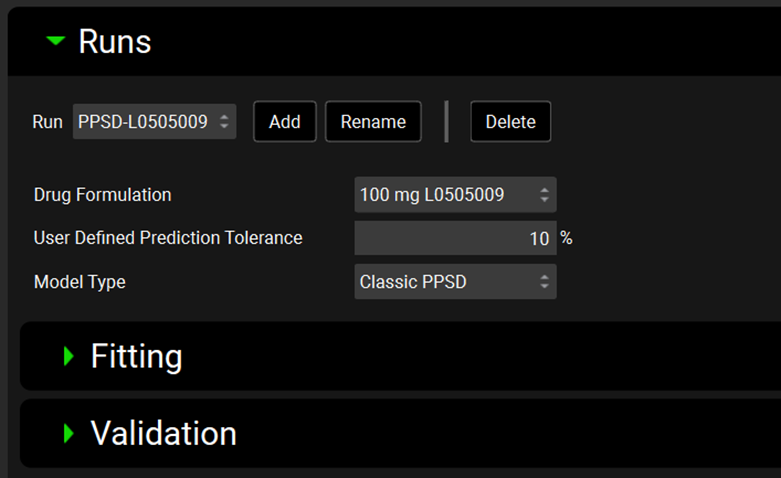
Task: Rename the selected run
Action: 373,122
